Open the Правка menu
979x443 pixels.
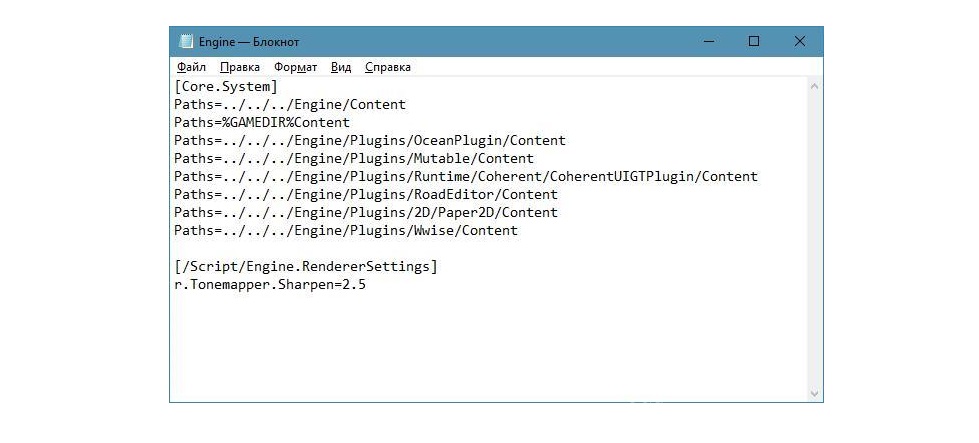(x=240, y=67)
